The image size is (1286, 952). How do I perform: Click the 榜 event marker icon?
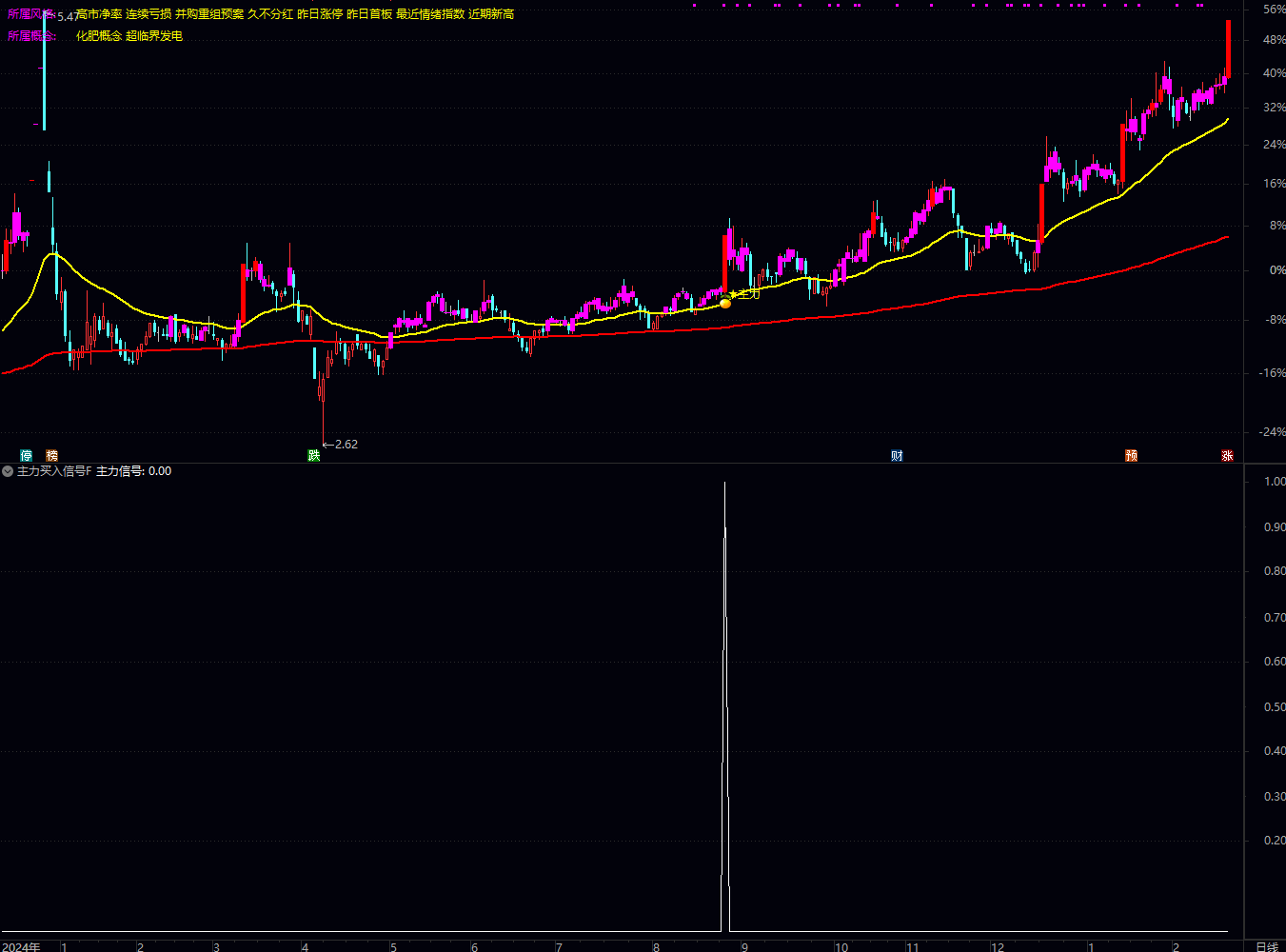coord(52,456)
